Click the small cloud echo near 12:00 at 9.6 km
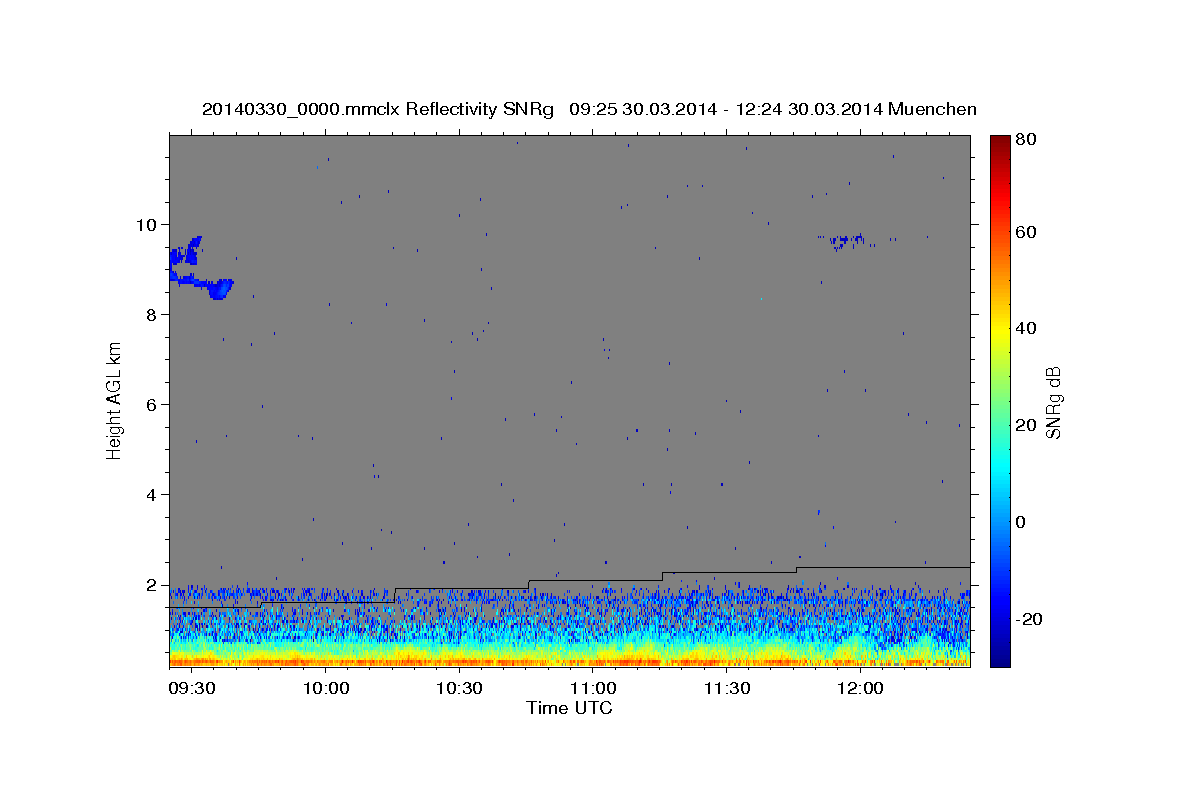Viewport: 1200px width, 800px height. pos(846,240)
